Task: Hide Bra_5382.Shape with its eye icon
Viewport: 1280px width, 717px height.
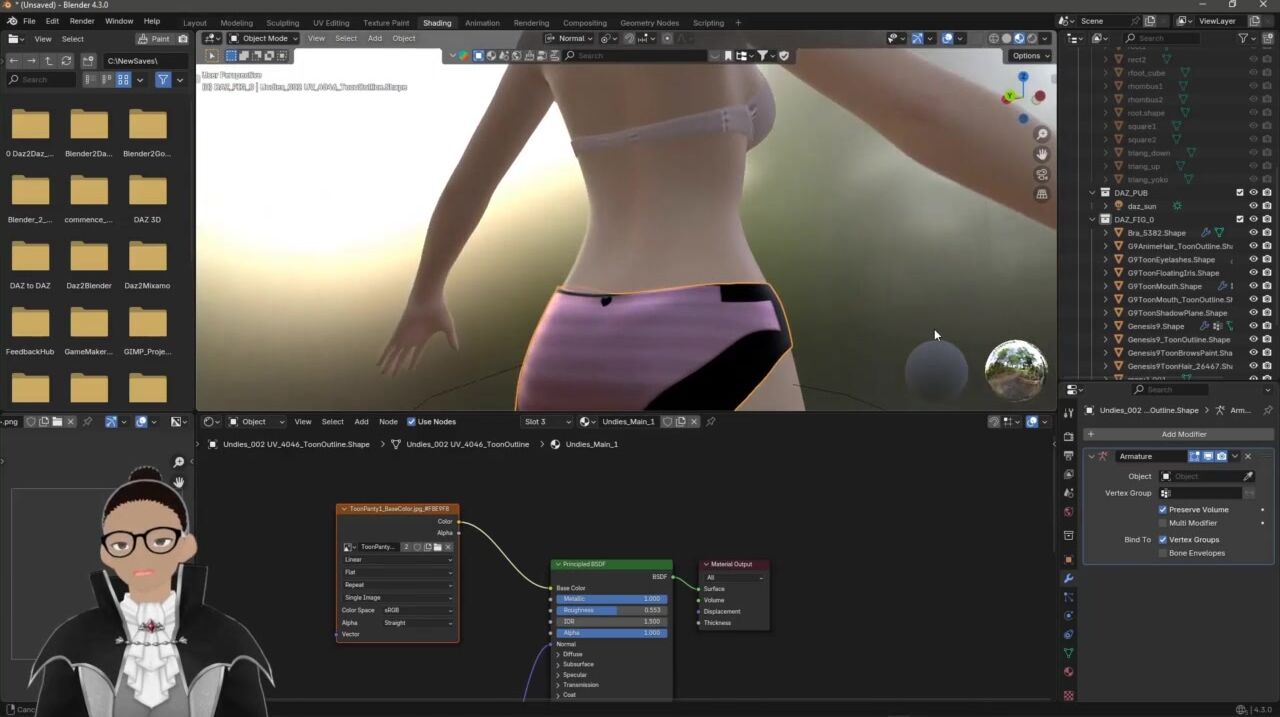Action: (1253, 233)
